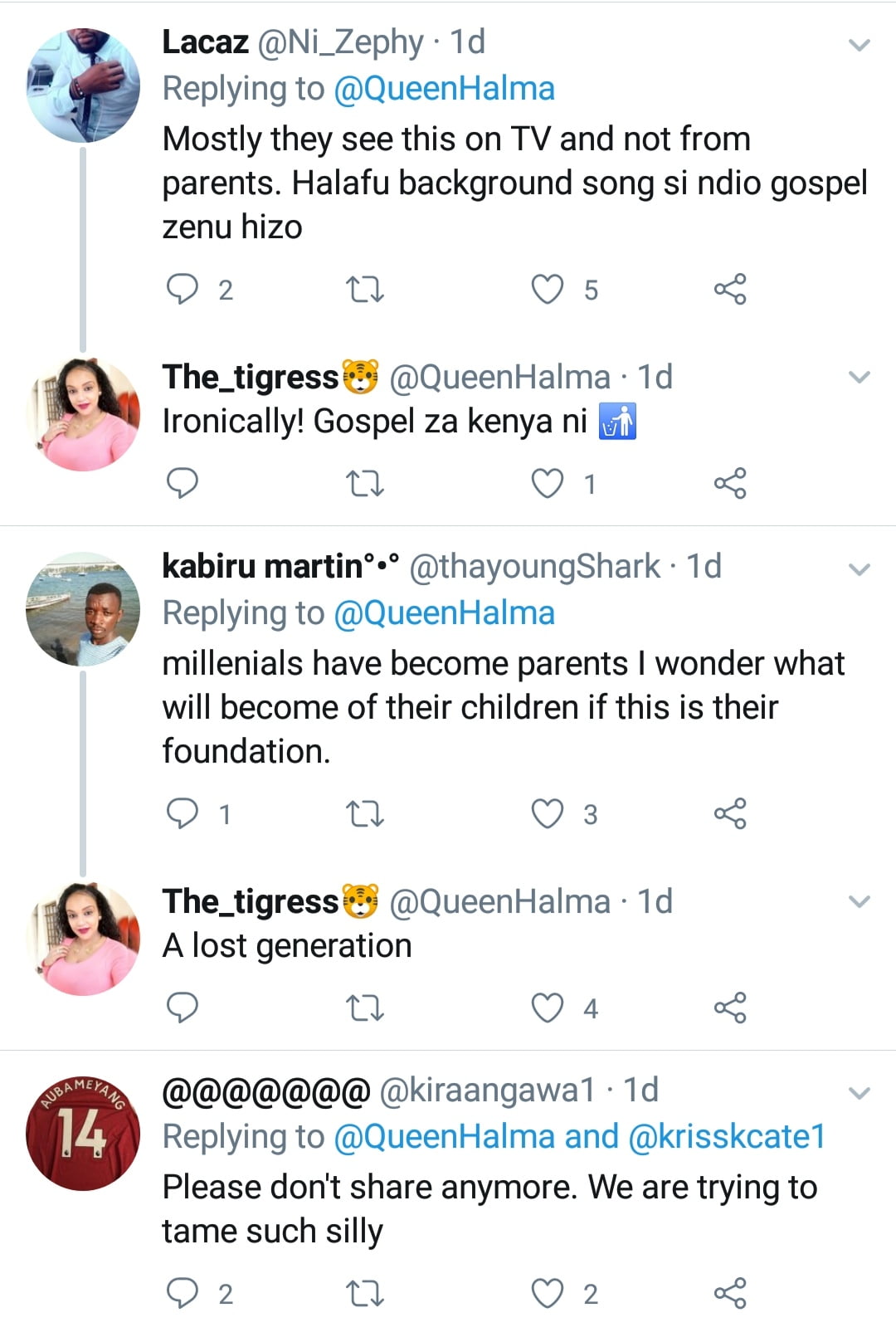Open options chevron on Lacaz's tweet

[859, 45]
